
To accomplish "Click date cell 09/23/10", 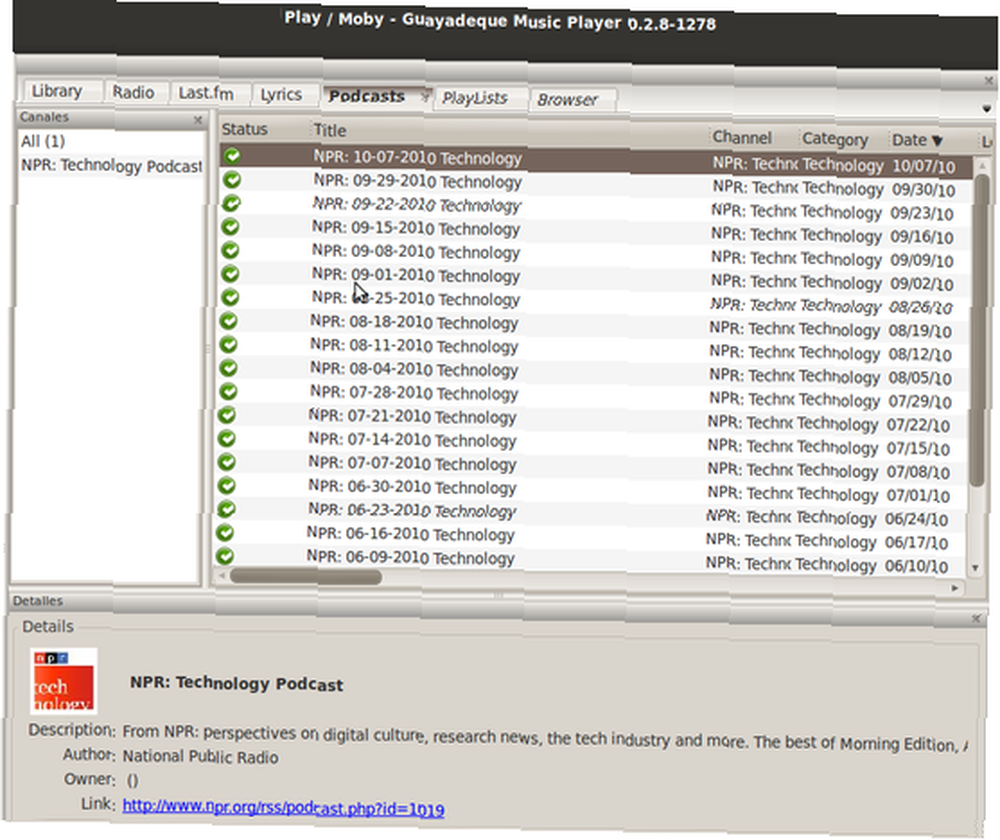I will (922, 214).
